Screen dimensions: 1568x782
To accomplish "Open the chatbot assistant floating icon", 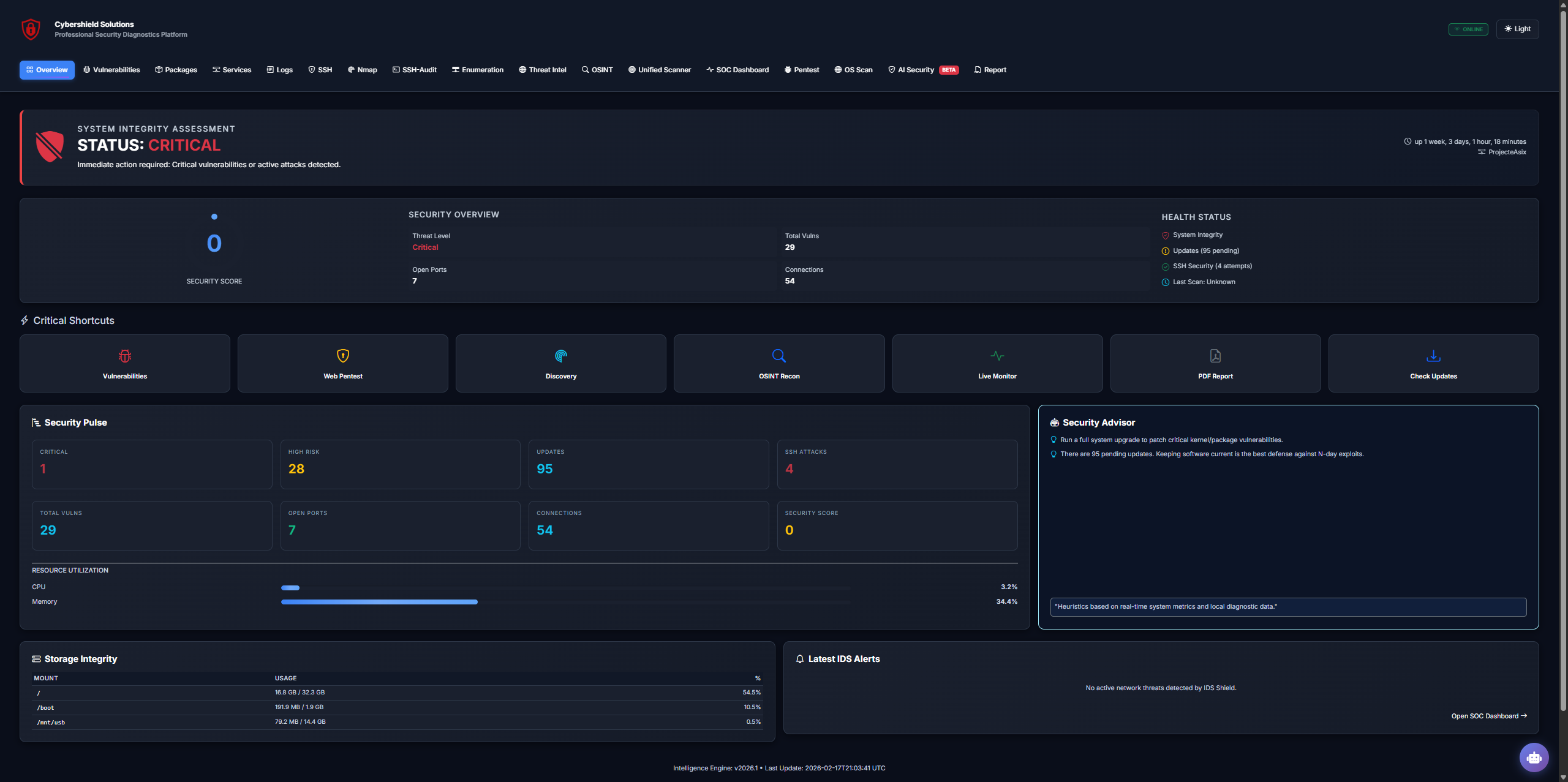I will 1534,758.
